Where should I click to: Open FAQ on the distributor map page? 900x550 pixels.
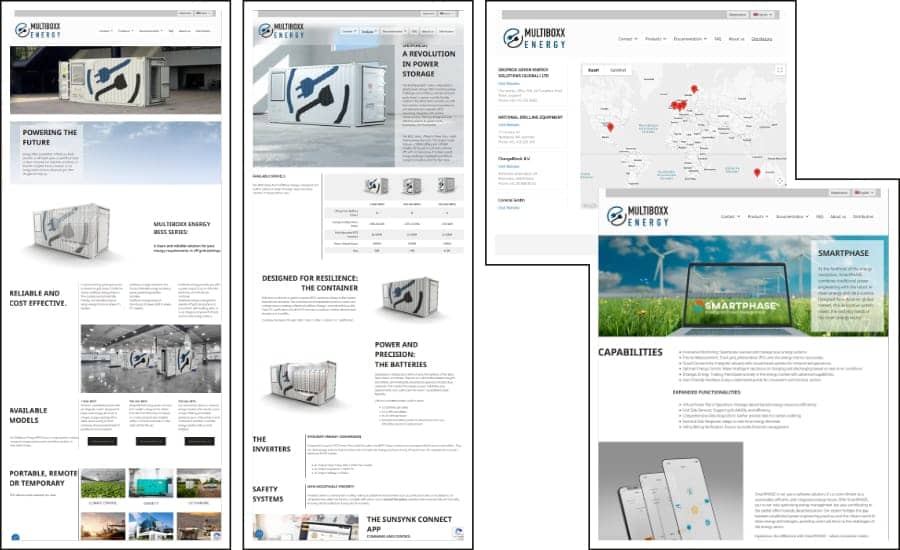tap(717, 39)
